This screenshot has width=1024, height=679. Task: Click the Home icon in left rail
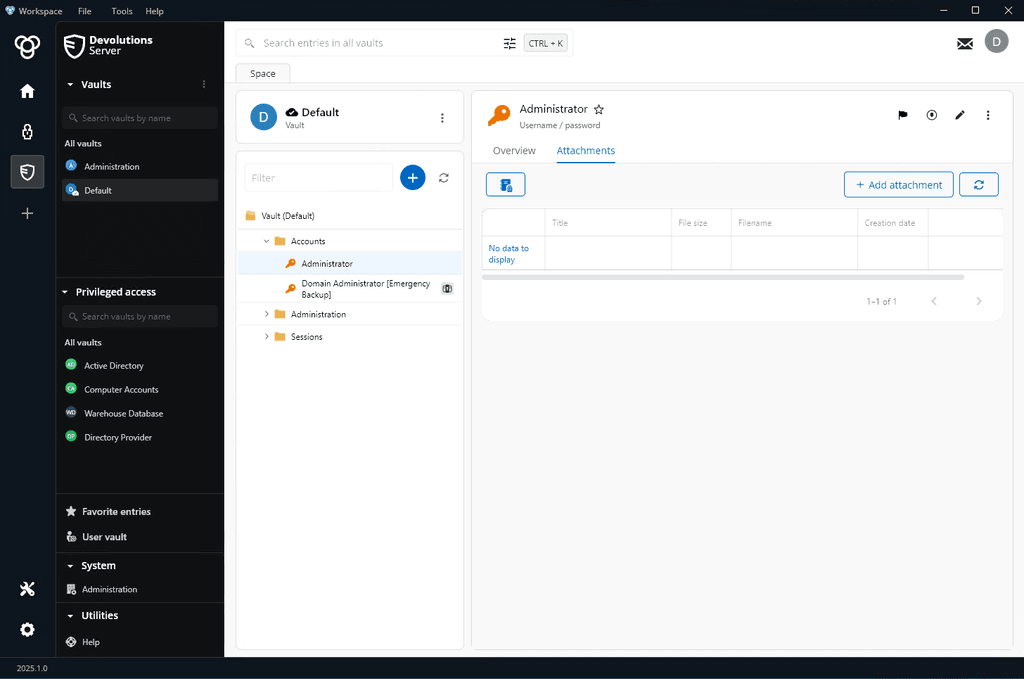pyautogui.click(x=27, y=91)
